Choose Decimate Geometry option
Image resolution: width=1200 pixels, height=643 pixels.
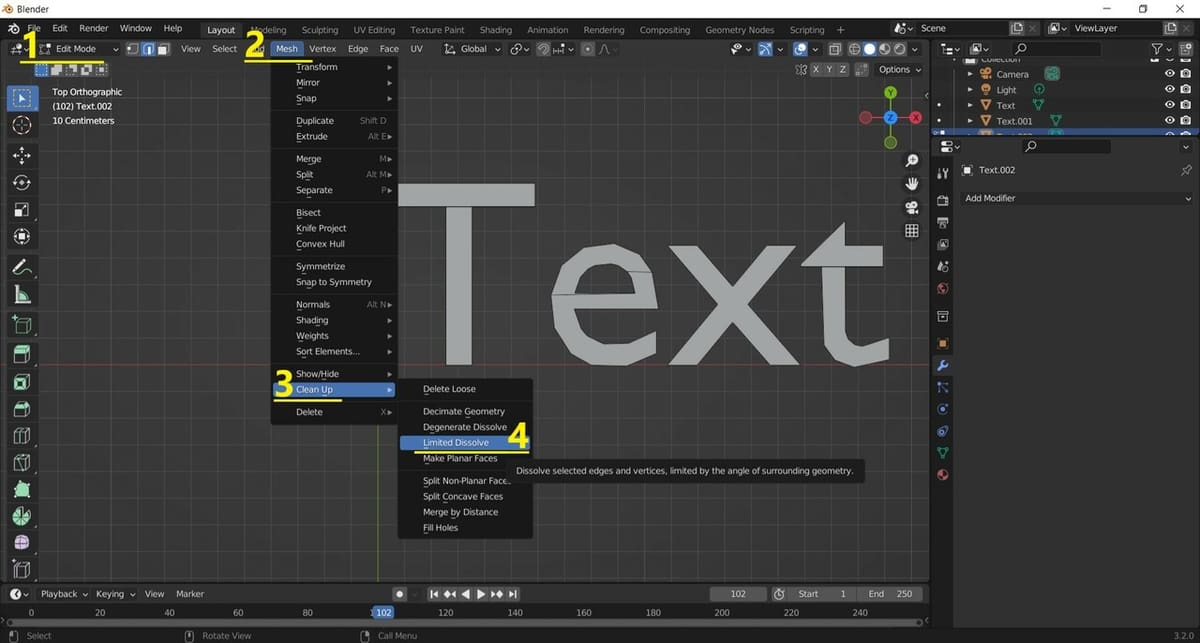[465, 411]
